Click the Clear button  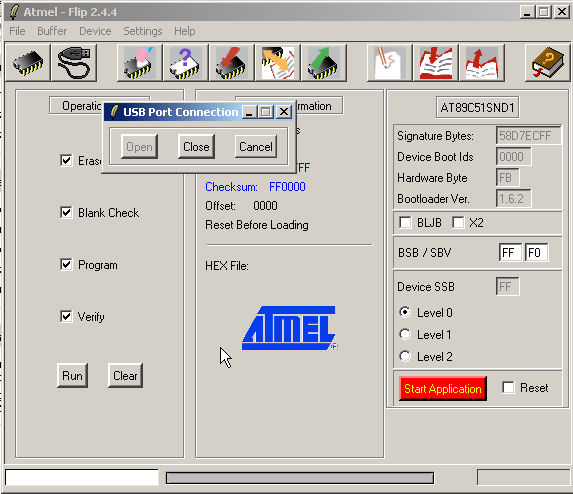click(x=125, y=376)
